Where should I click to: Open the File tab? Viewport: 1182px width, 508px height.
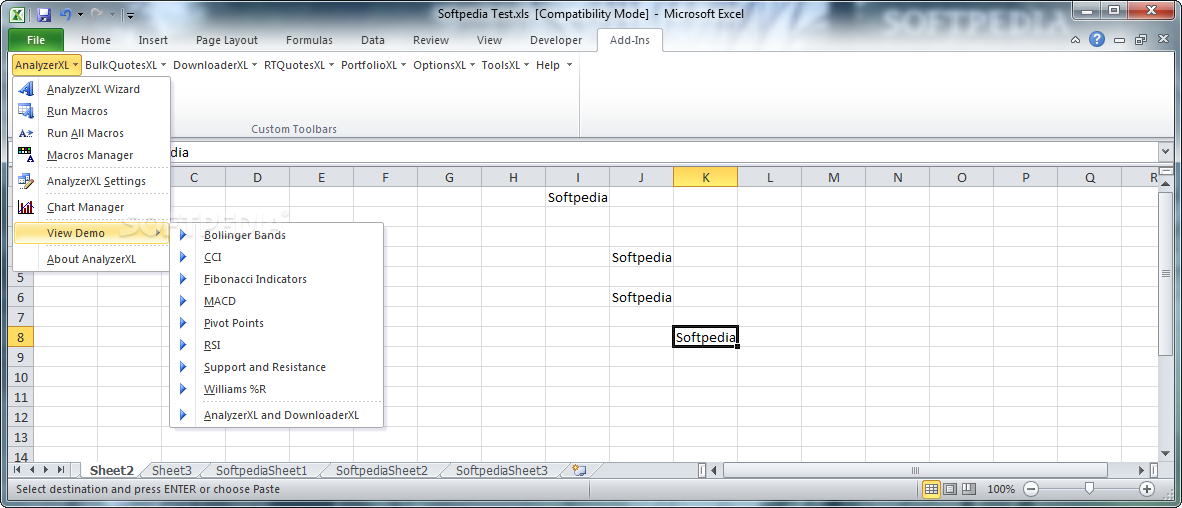coord(35,40)
